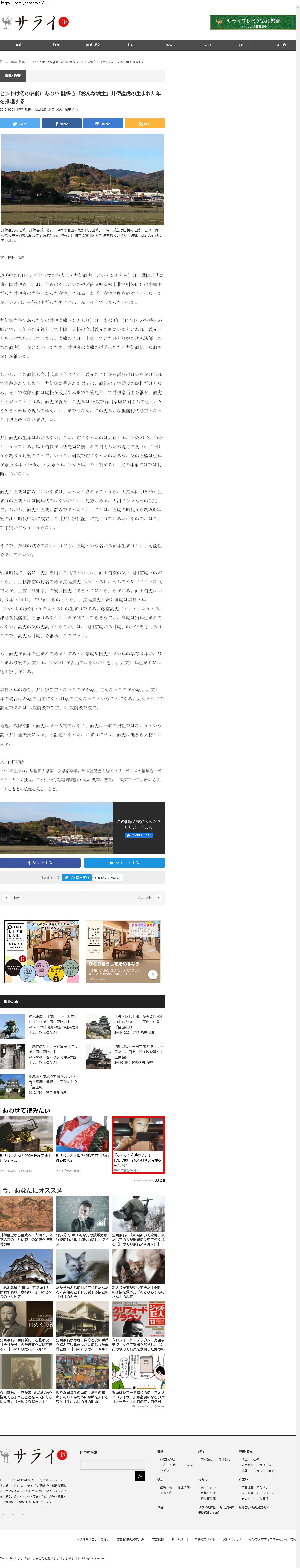Screen dimensions: 300x1568
Task: Open the orange RSS feed button
Action: click(144, 124)
